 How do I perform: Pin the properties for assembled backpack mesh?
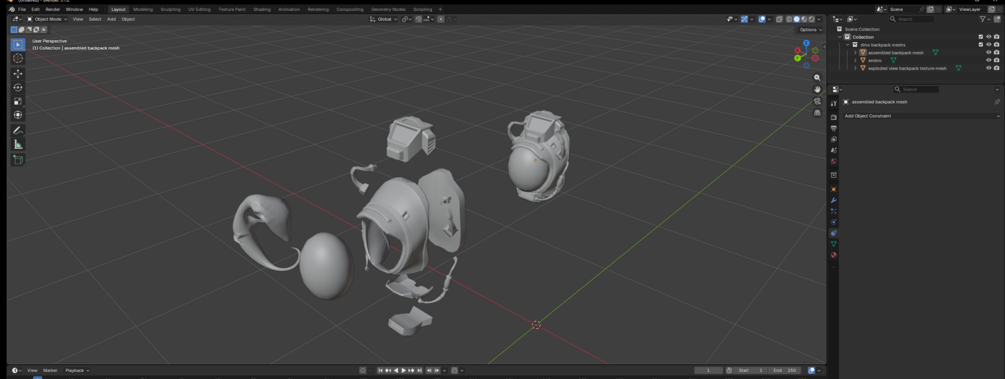(997, 102)
